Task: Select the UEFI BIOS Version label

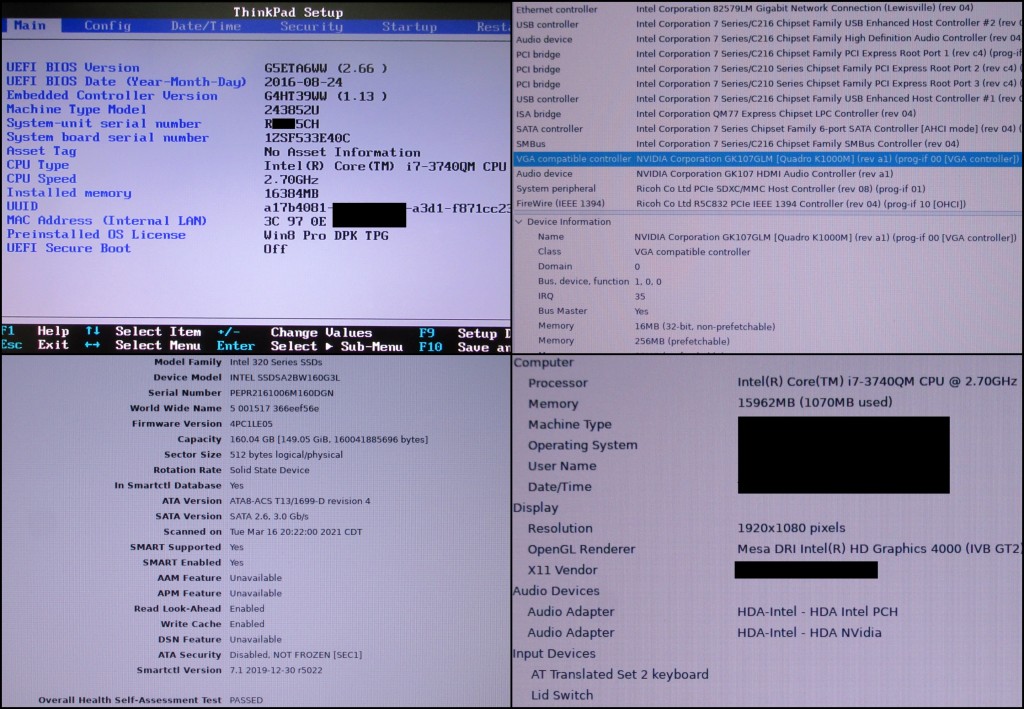Action: pos(72,67)
